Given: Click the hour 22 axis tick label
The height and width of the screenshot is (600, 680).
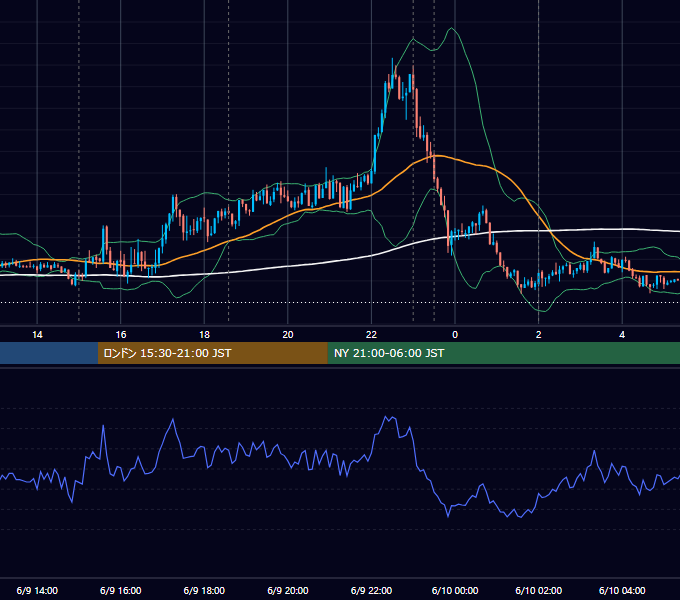Looking at the screenshot, I should [371, 335].
